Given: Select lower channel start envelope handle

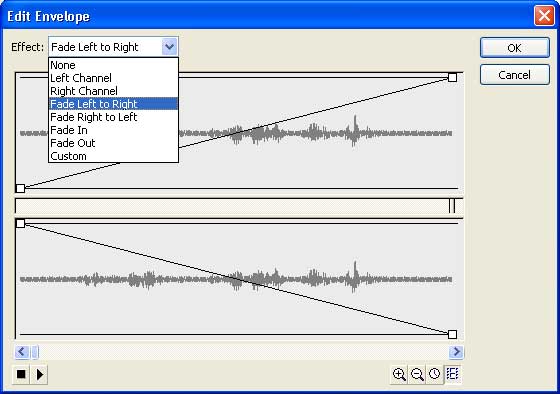Looking at the screenshot, I should pos(20,223).
